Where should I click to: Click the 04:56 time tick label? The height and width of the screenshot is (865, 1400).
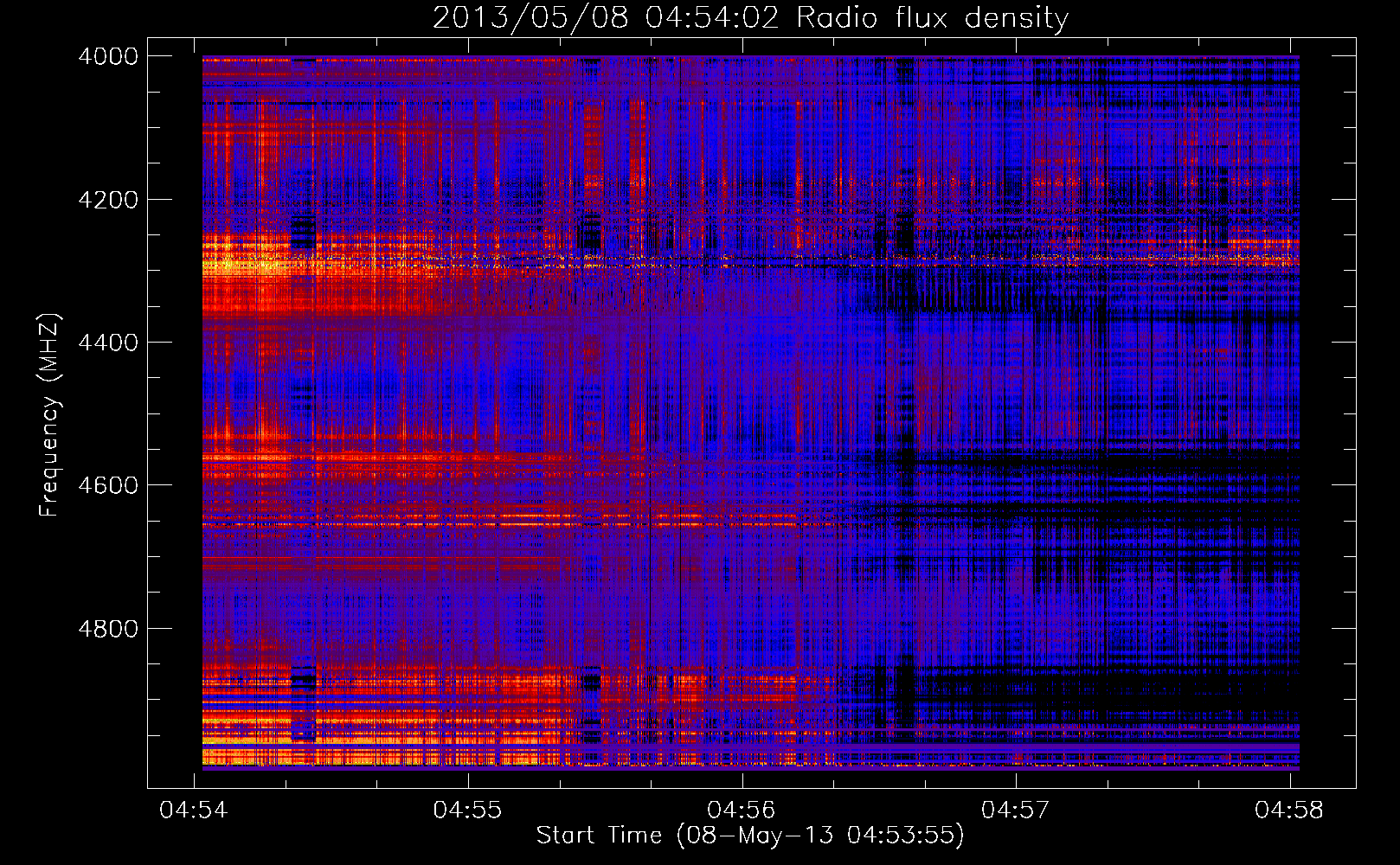point(742,811)
